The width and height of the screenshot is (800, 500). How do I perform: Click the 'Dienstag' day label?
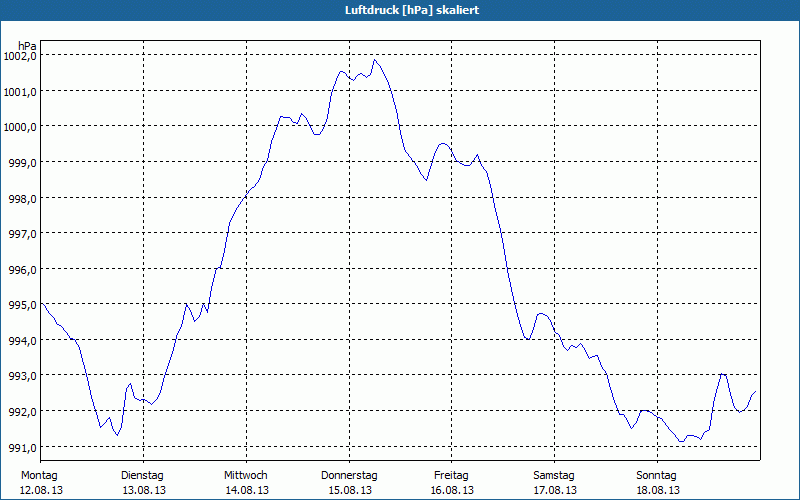(x=142, y=476)
